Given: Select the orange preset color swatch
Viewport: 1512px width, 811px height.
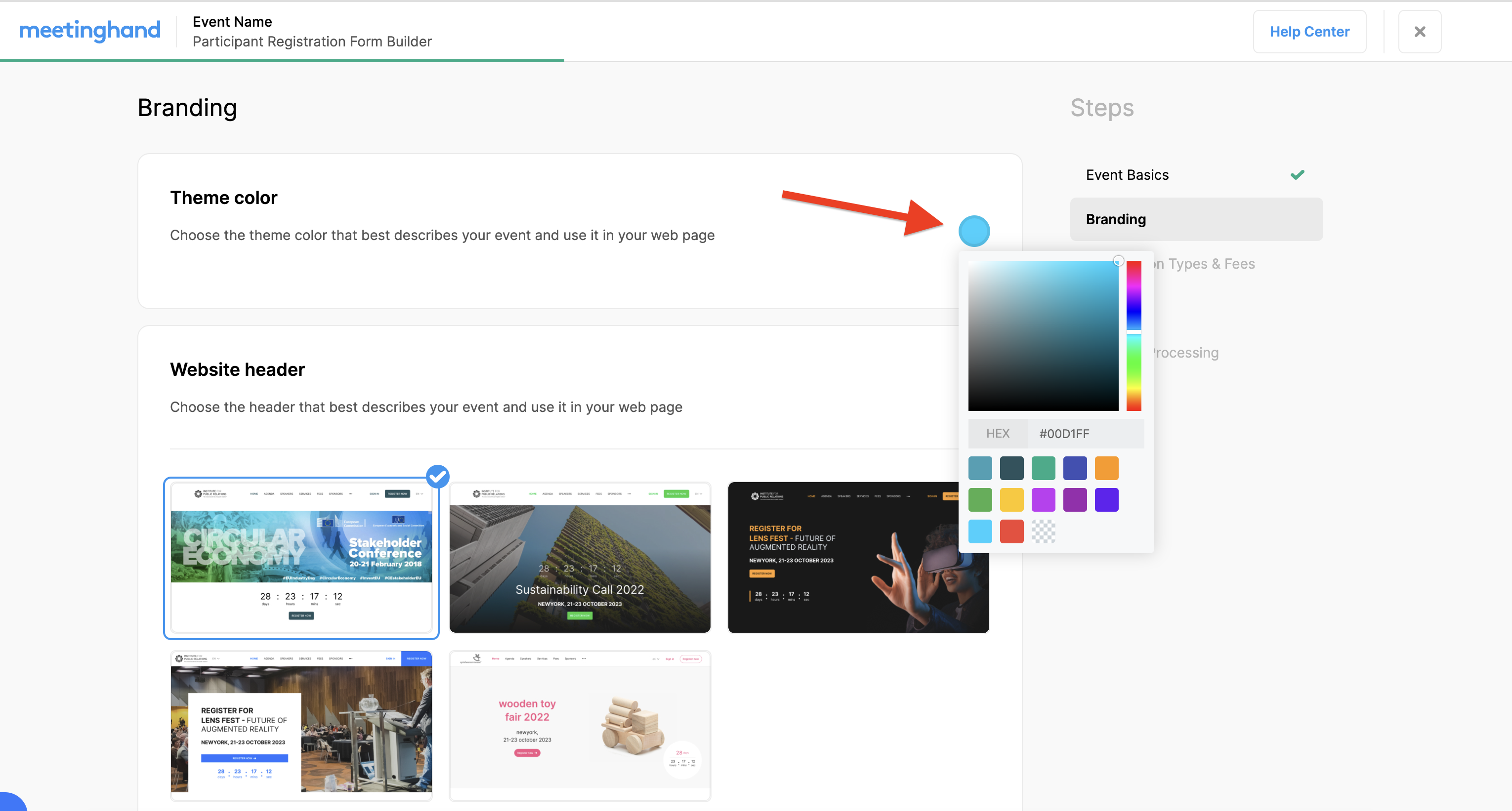Looking at the screenshot, I should pos(1106,468).
